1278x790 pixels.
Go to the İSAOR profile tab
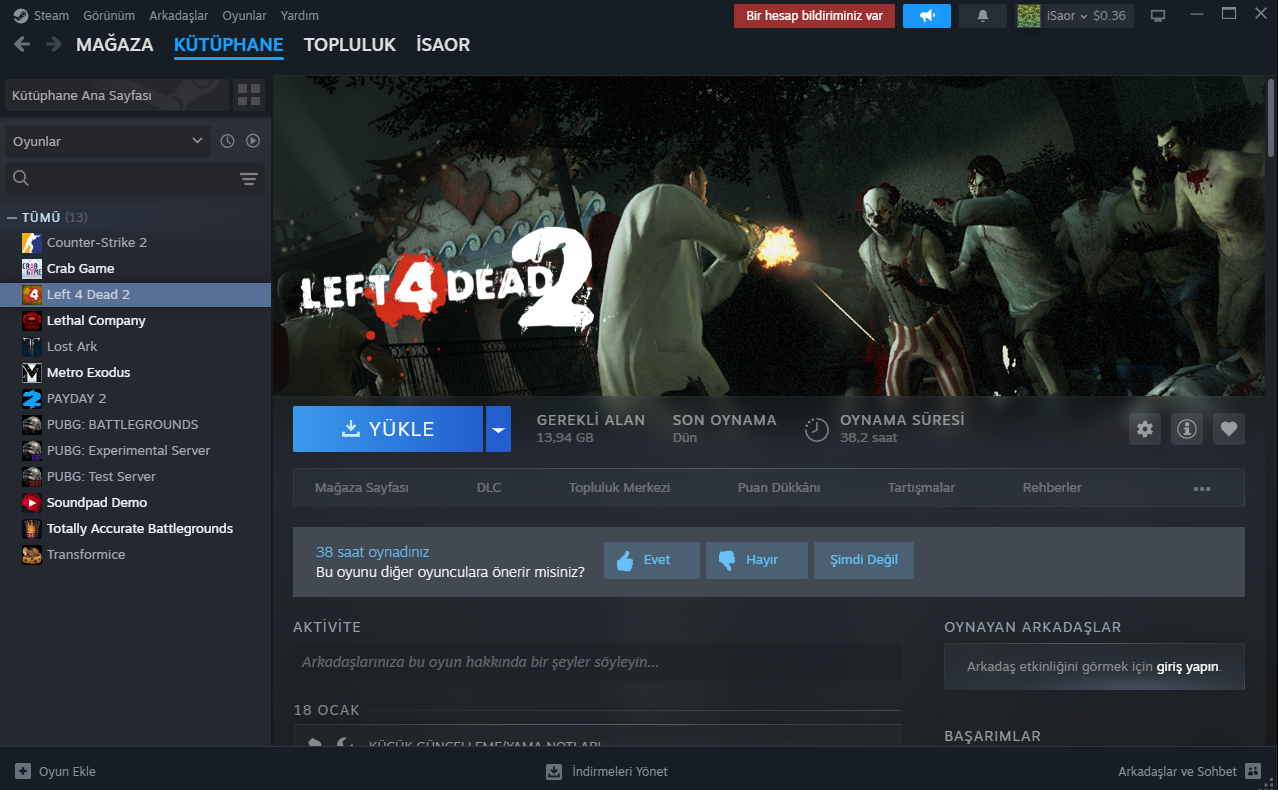(x=443, y=45)
